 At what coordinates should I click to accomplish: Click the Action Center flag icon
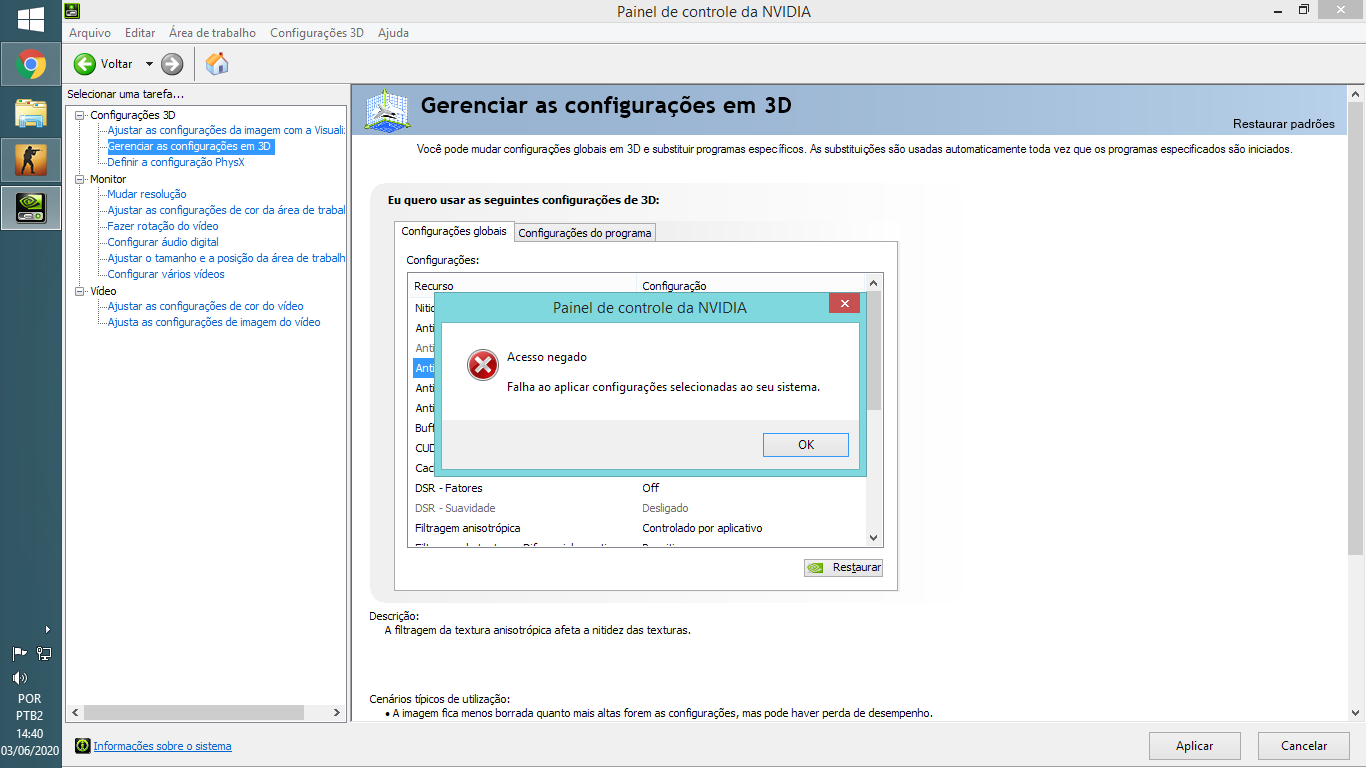click(x=19, y=654)
